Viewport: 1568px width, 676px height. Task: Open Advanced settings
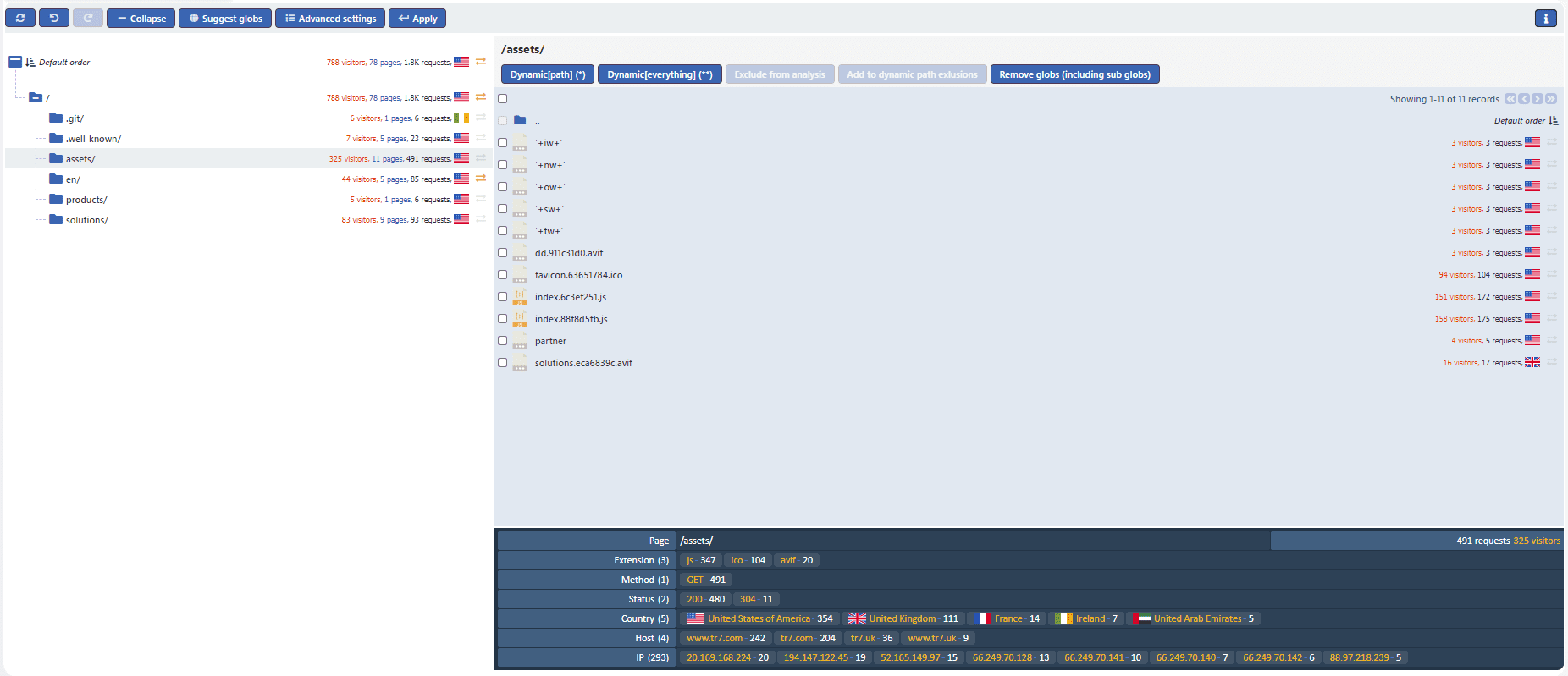(x=330, y=18)
